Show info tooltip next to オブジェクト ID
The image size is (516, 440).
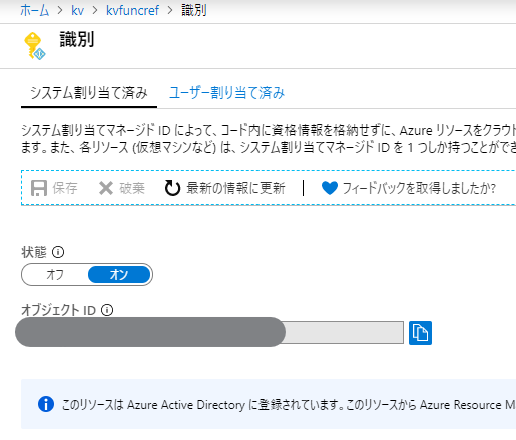107,310
